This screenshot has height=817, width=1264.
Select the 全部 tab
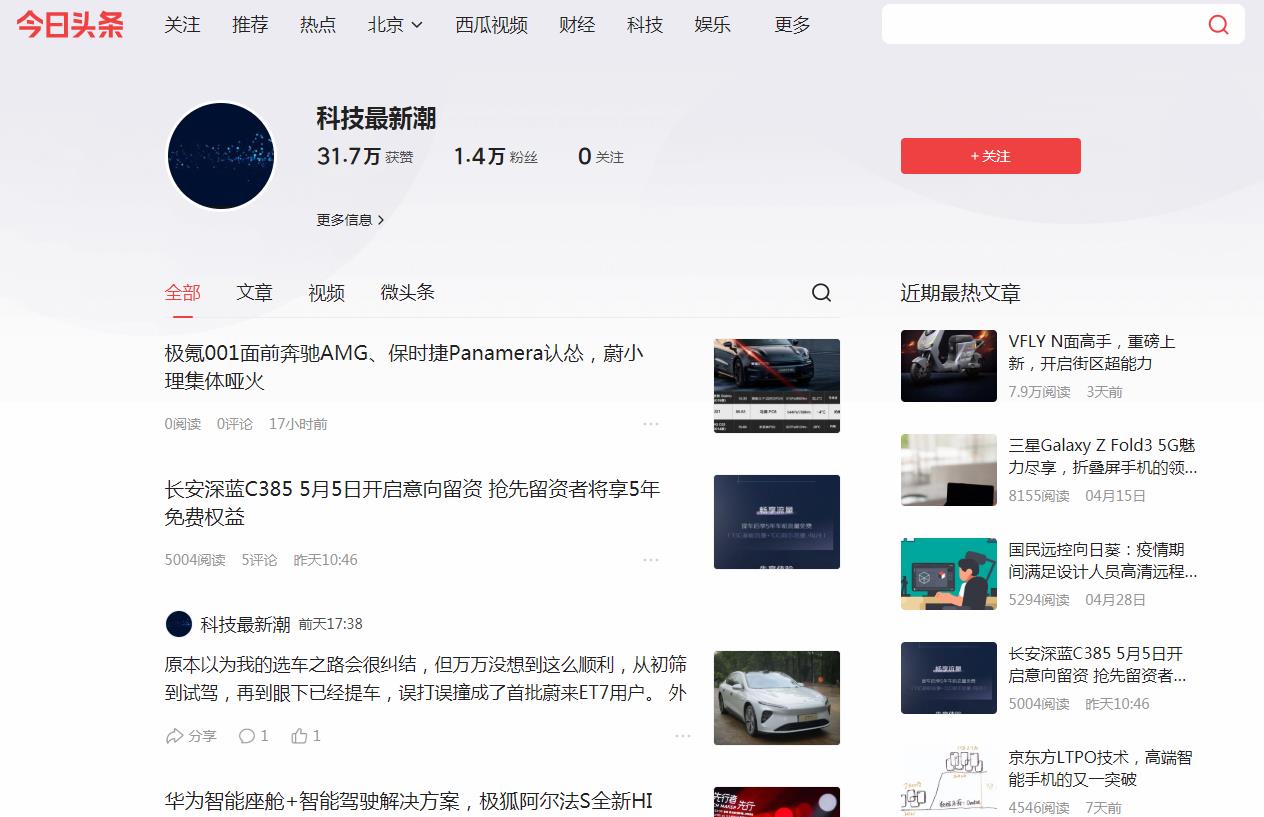tap(183, 292)
